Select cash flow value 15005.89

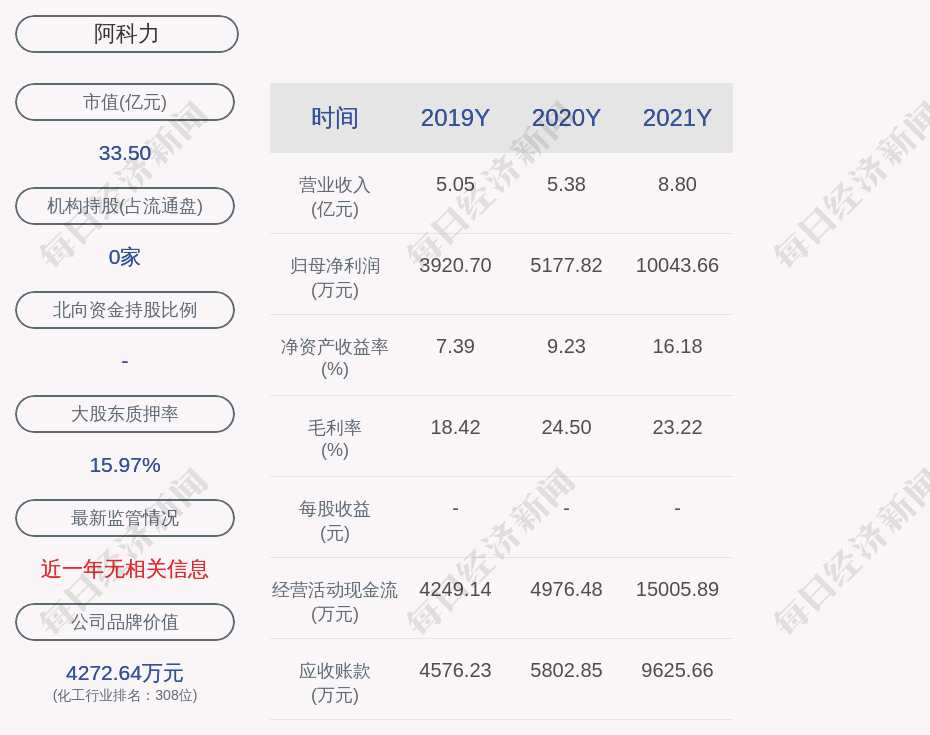[677, 589]
